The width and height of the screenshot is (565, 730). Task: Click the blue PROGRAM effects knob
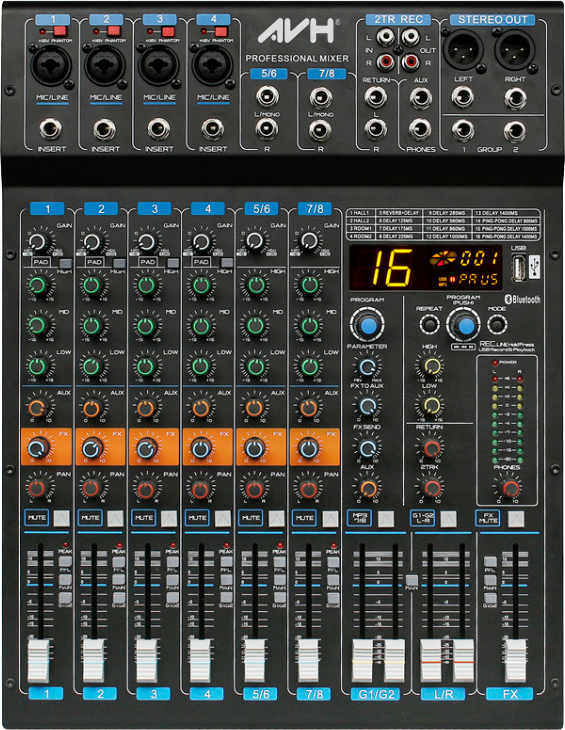(367, 325)
